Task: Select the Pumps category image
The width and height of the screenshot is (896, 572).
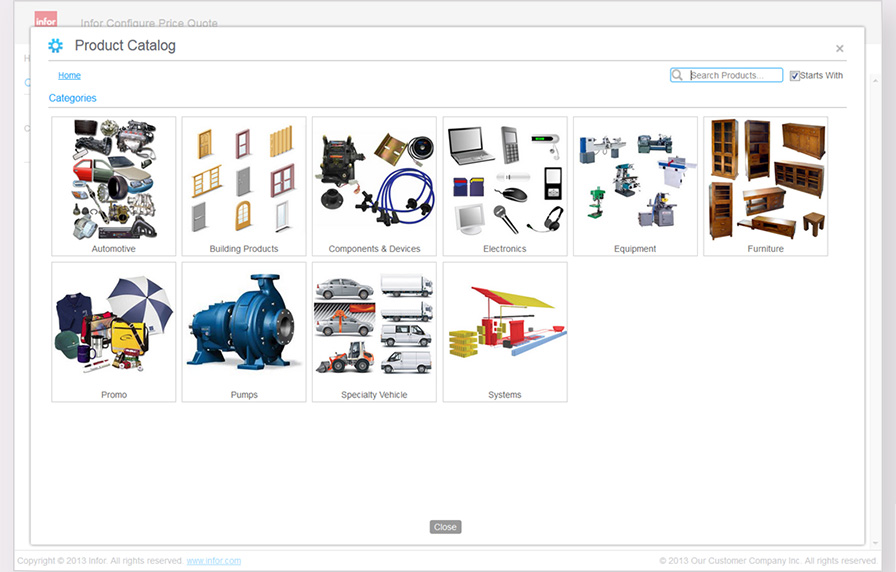Action: [244, 326]
